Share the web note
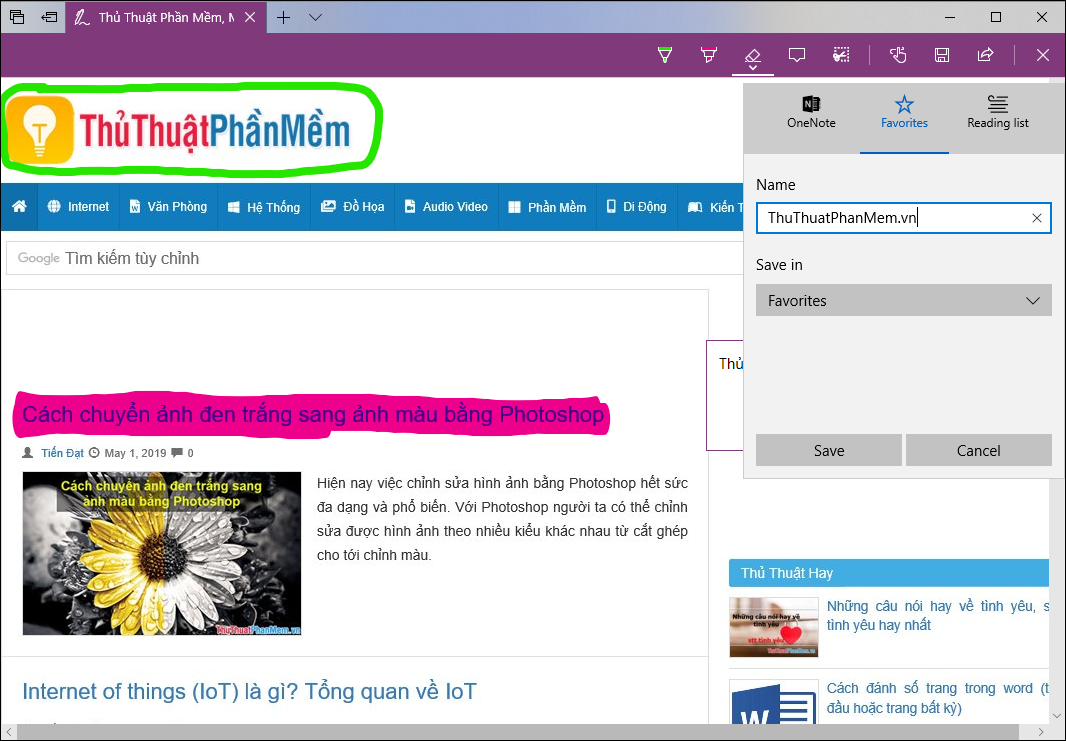1066x741 pixels. (985, 55)
